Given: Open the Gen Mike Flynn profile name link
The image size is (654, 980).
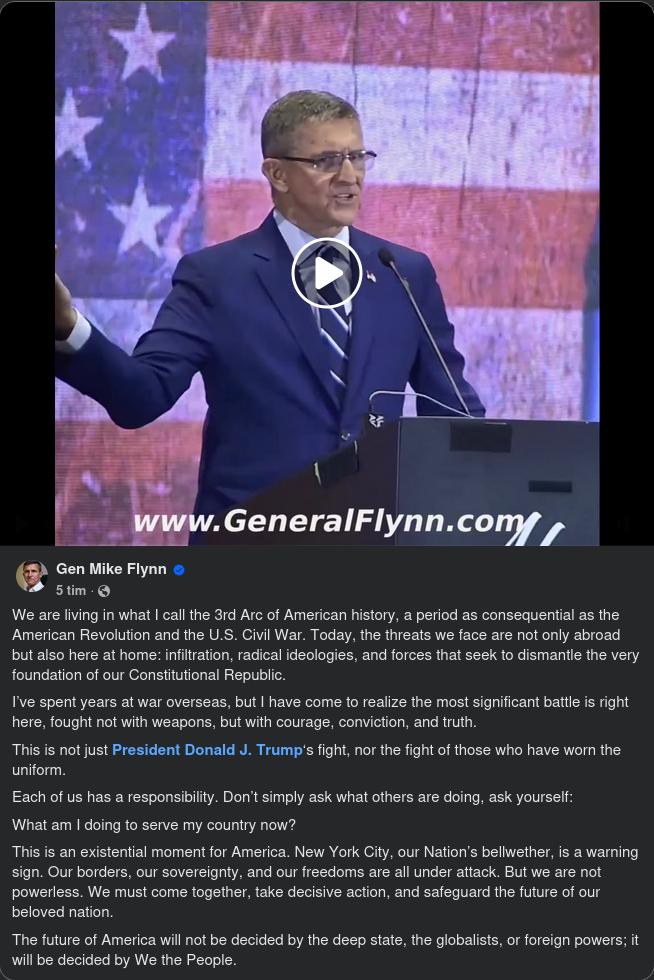Looking at the screenshot, I should [x=111, y=569].
